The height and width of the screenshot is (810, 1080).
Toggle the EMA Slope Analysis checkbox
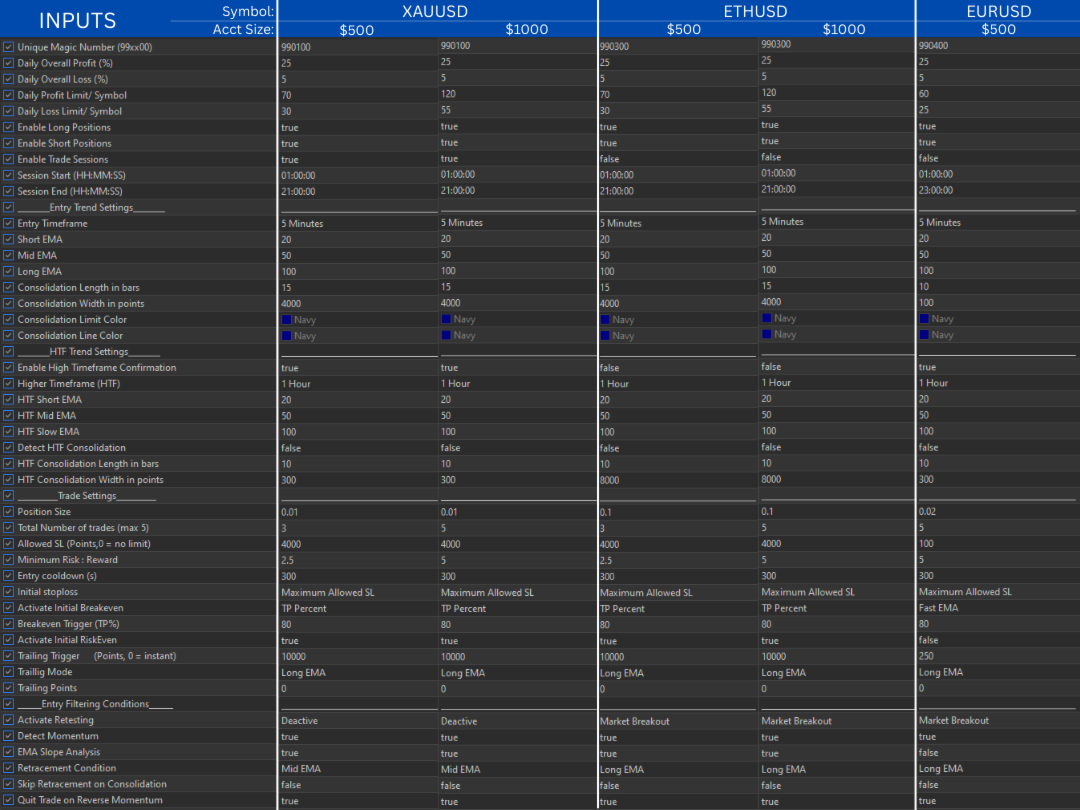tap(8, 752)
